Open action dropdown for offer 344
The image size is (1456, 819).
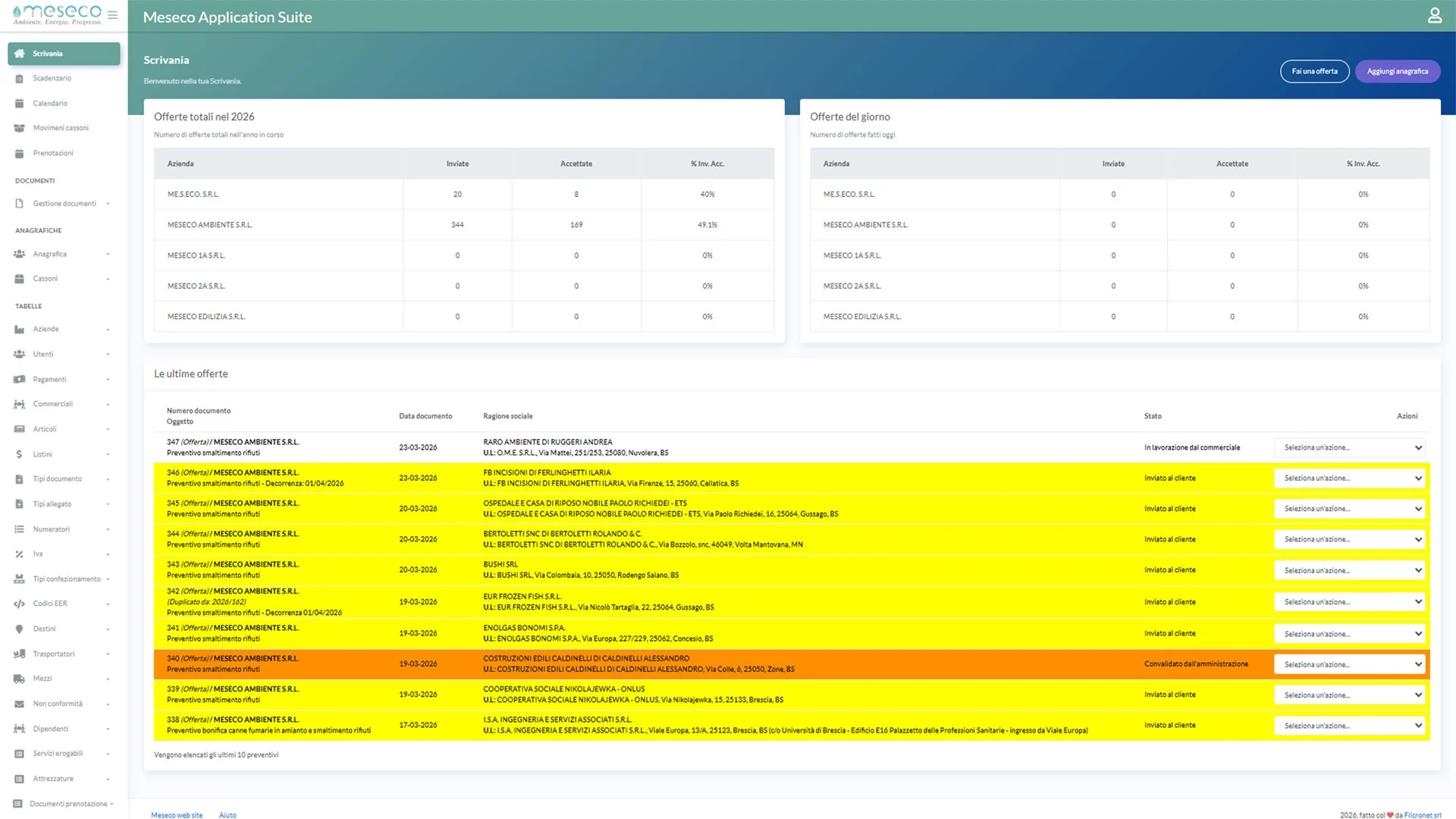click(x=1350, y=539)
